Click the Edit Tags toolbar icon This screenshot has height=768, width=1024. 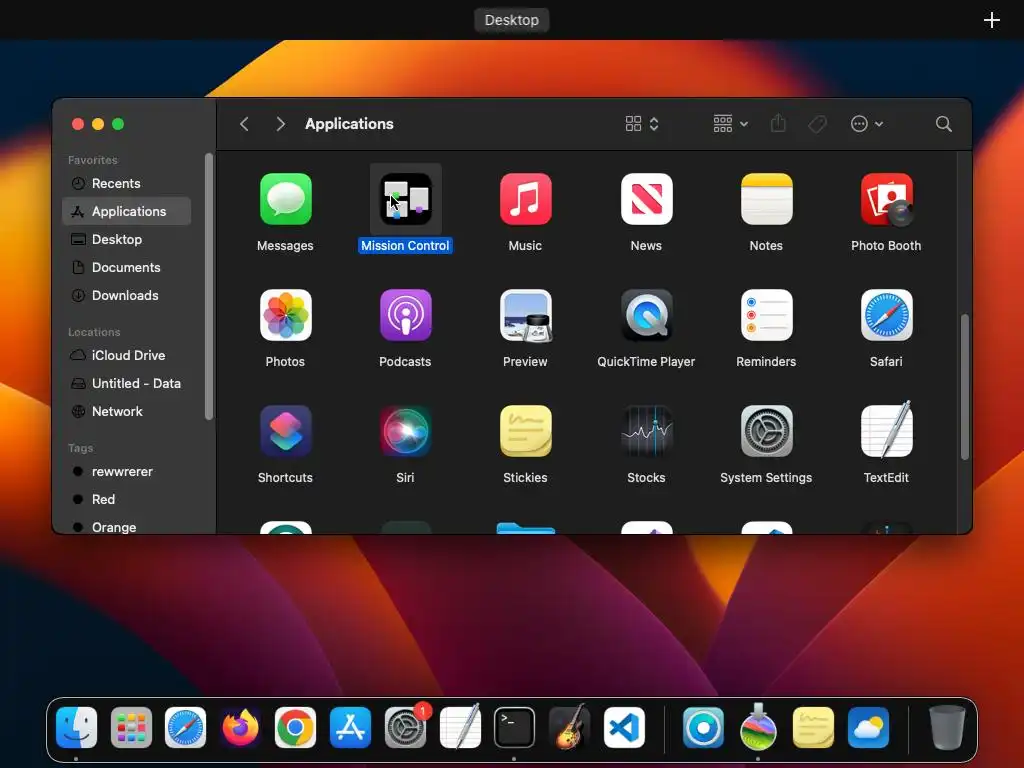[817, 123]
